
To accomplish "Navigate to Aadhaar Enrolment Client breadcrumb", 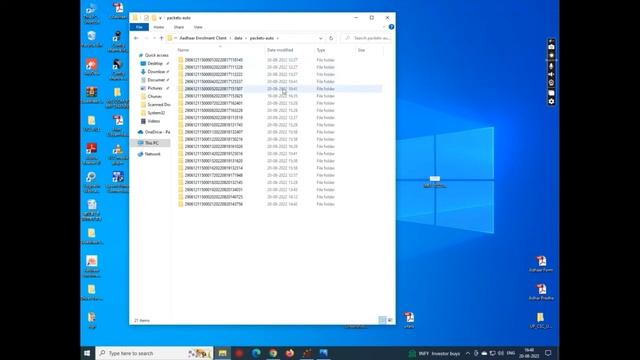I will 203,38.
